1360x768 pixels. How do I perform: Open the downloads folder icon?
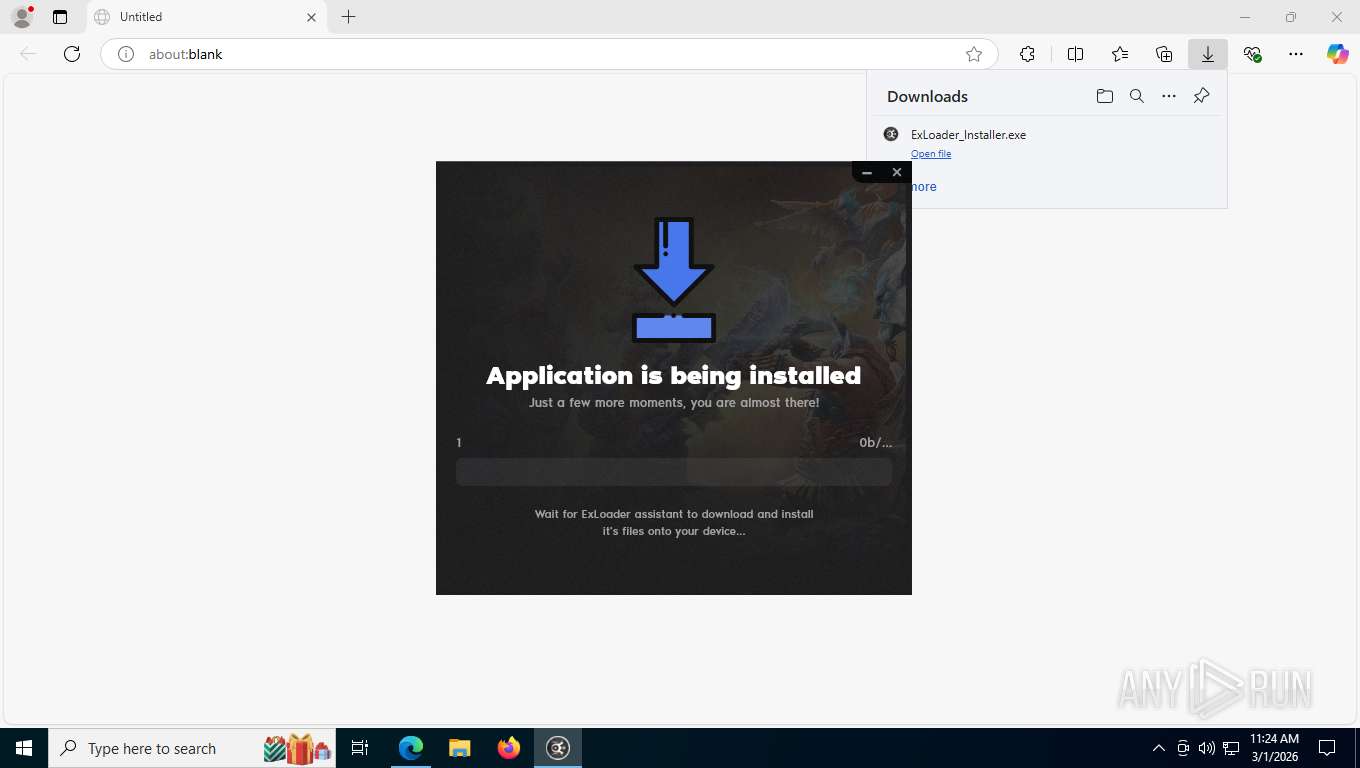click(1105, 96)
